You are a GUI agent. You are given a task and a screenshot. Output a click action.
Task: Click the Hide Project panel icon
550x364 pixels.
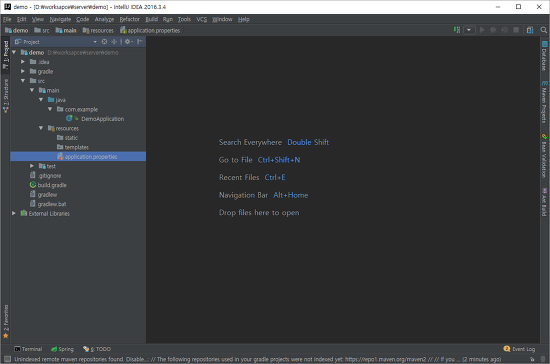(x=140, y=42)
